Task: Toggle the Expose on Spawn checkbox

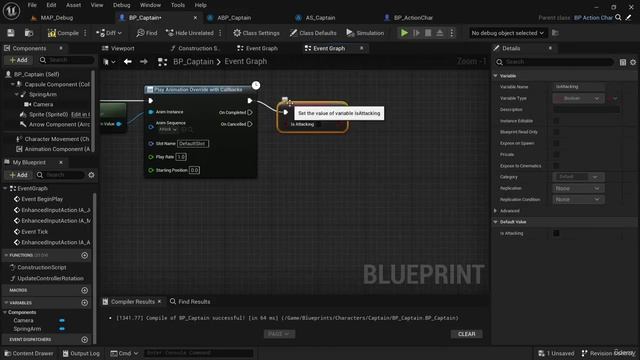Action: click(x=556, y=143)
